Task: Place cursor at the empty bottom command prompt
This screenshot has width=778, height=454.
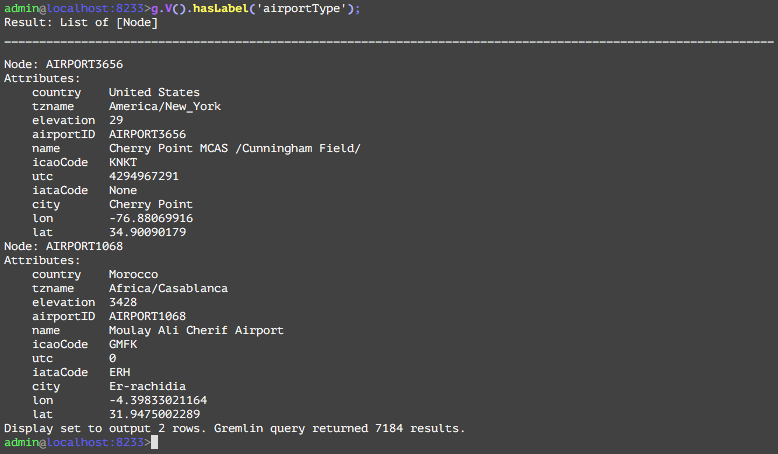Action: pos(160,441)
